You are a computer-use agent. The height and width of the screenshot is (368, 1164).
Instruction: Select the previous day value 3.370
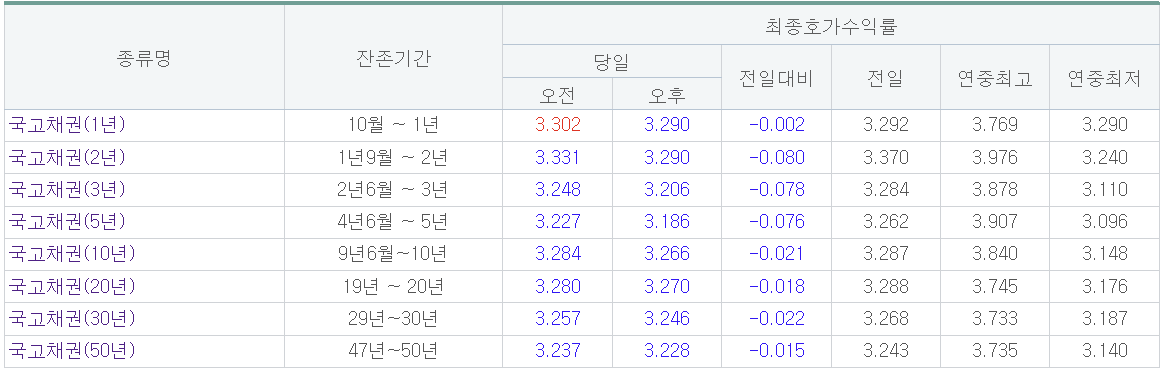click(x=886, y=157)
